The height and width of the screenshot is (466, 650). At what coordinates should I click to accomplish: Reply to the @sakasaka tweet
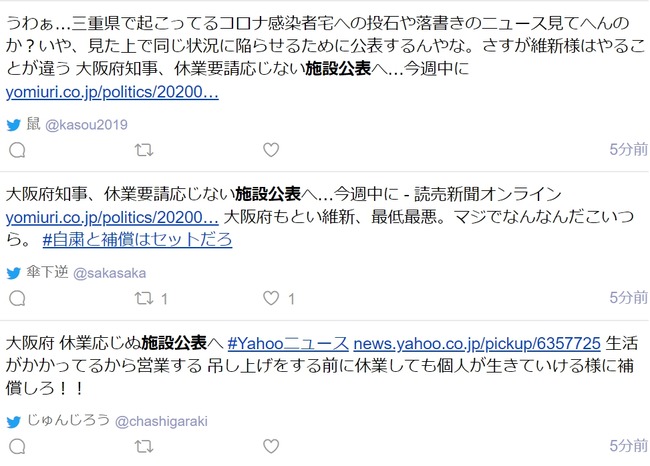17,298
